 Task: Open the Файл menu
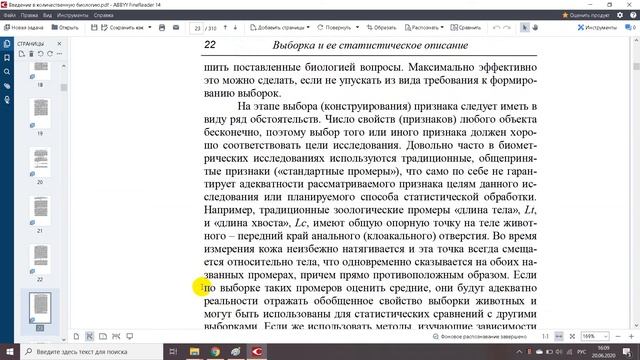pos(10,15)
